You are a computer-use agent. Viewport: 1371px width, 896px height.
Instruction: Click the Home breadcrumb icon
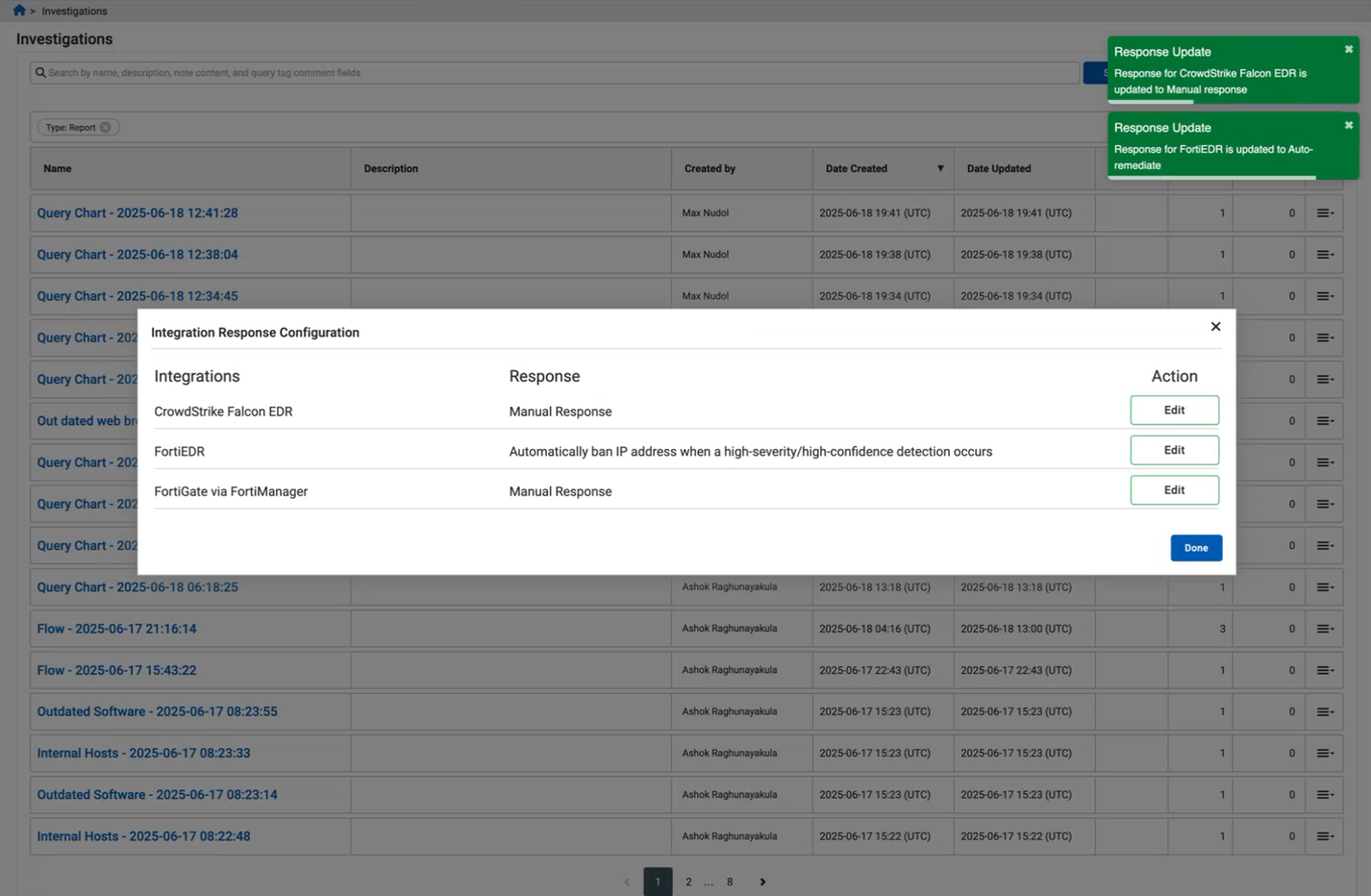[19, 11]
